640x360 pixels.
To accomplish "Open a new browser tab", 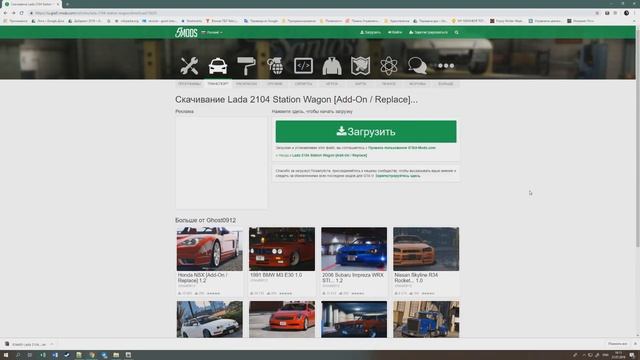I will point(67,4).
